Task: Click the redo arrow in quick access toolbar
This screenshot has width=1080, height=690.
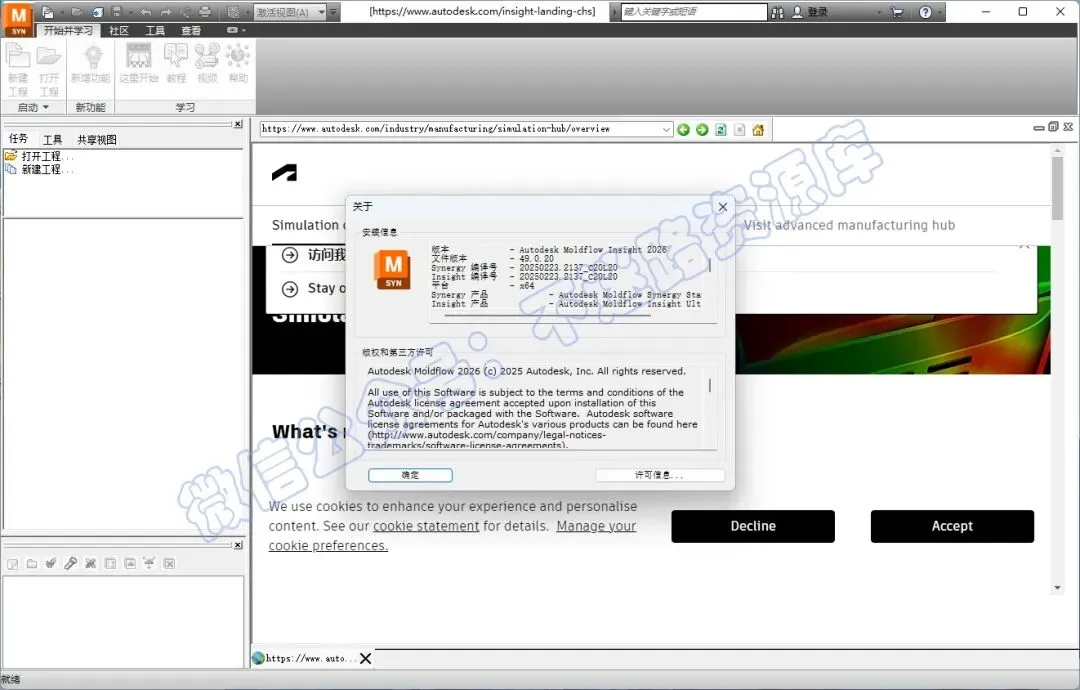Action: click(166, 12)
